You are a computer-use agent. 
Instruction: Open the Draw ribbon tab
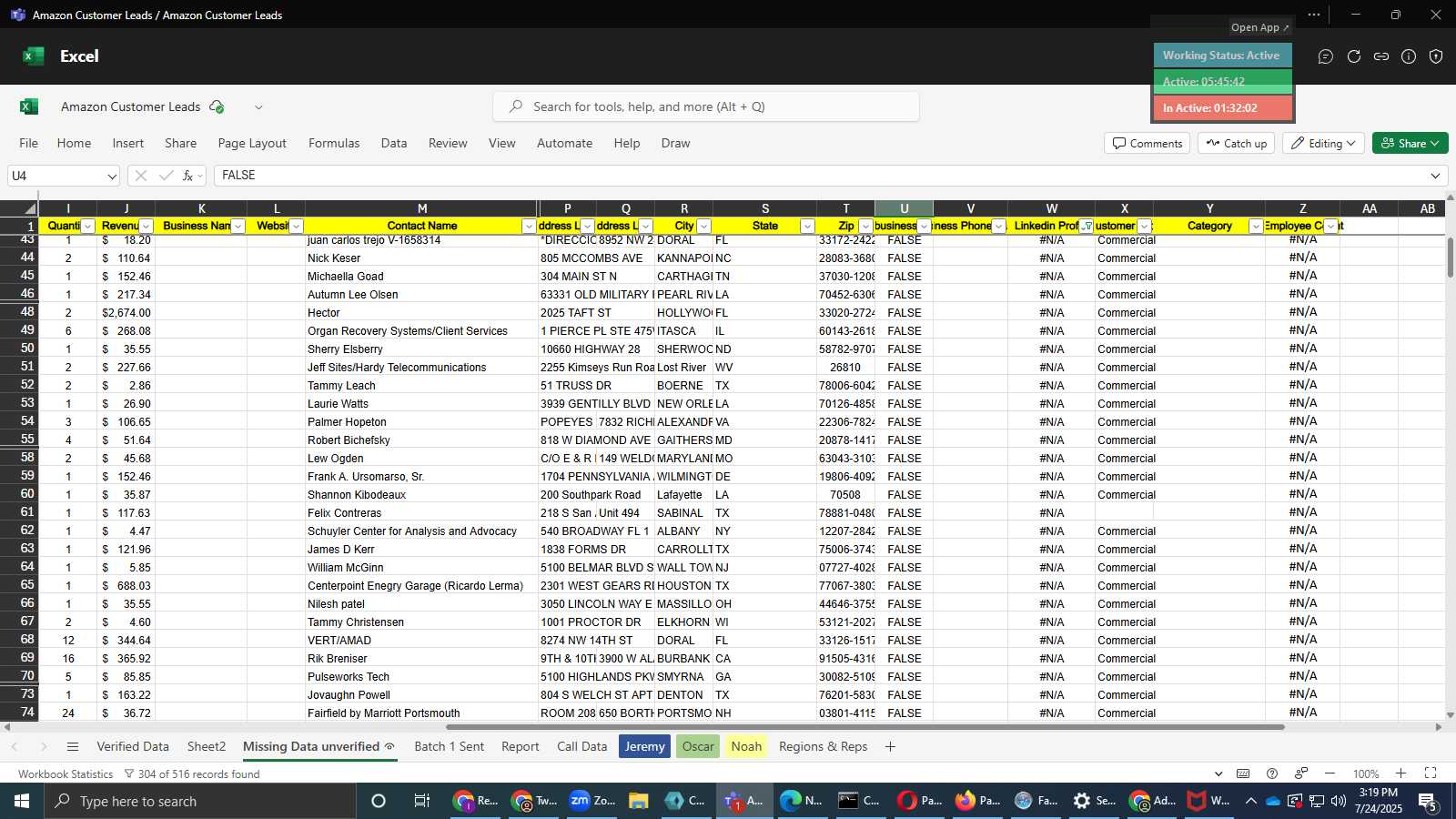point(676,143)
